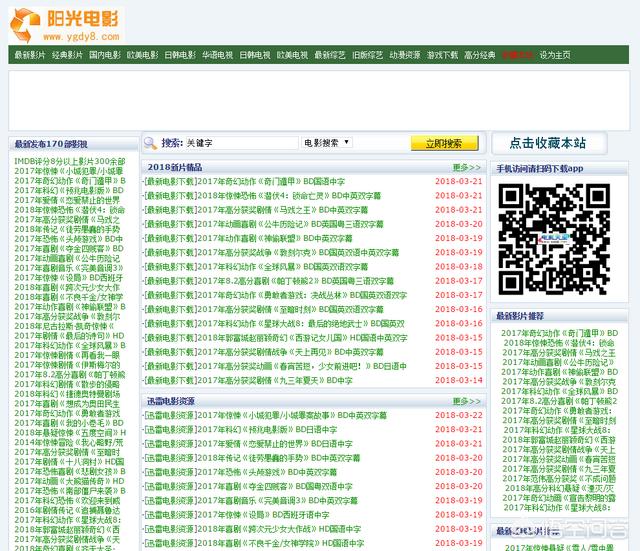Image resolution: width=640 pixels, height=551 pixels.
Task: Click 更多>> in the 迅雷电影资源 section
Action: 467,401
